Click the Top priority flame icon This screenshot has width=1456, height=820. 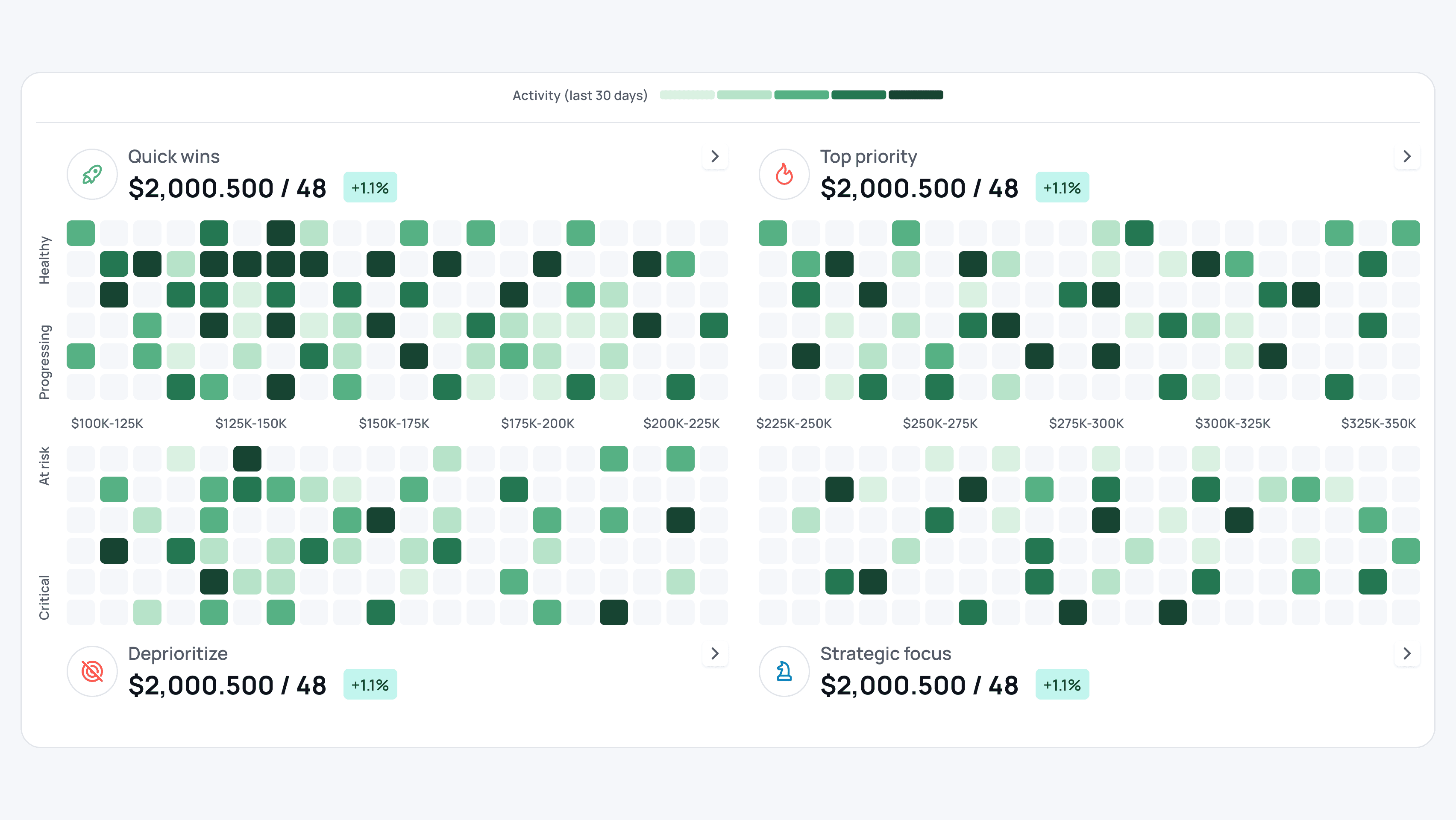point(784,174)
